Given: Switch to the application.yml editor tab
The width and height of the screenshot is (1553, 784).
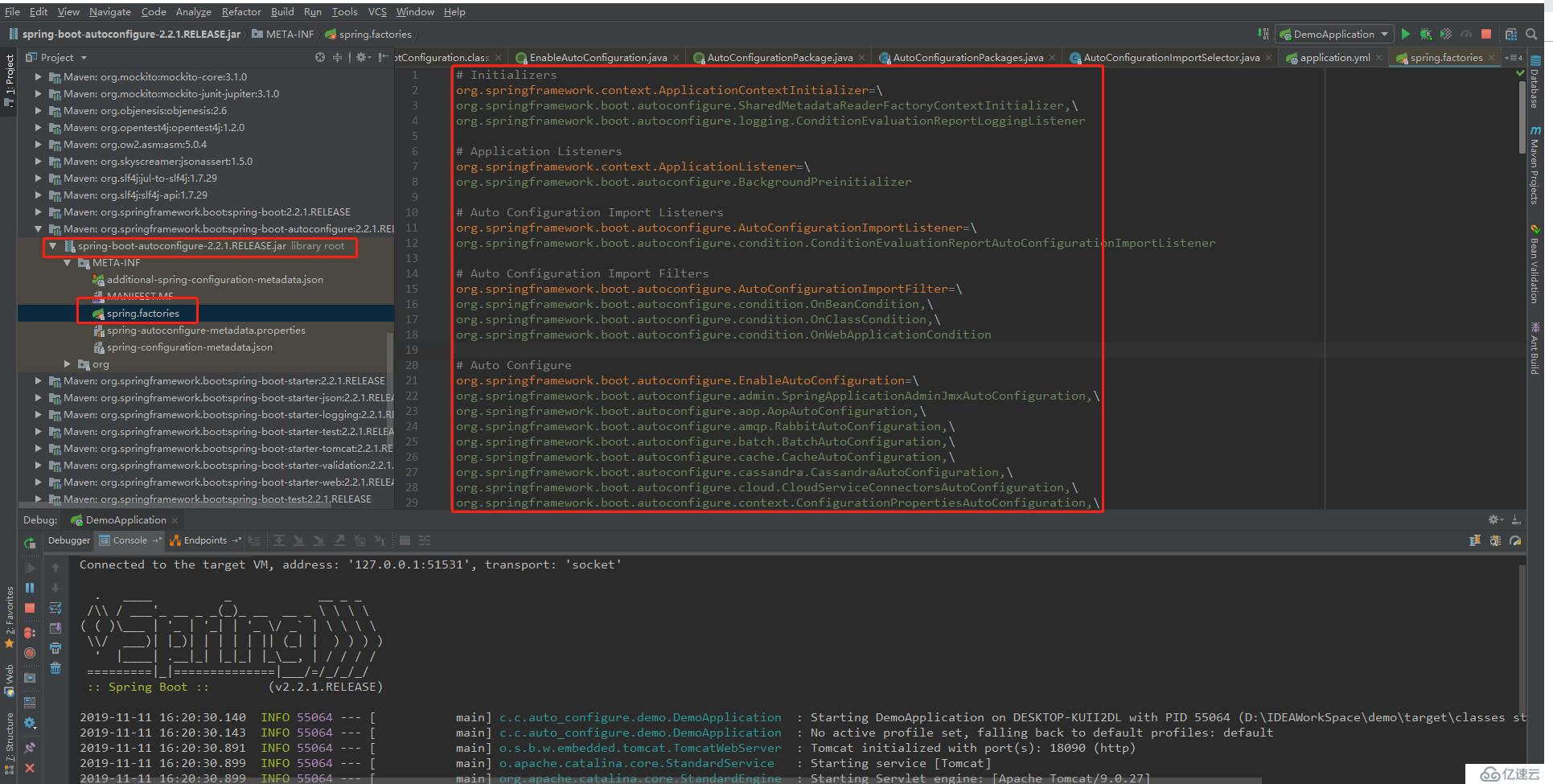Looking at the screenshot, I should coord(1334,57).
